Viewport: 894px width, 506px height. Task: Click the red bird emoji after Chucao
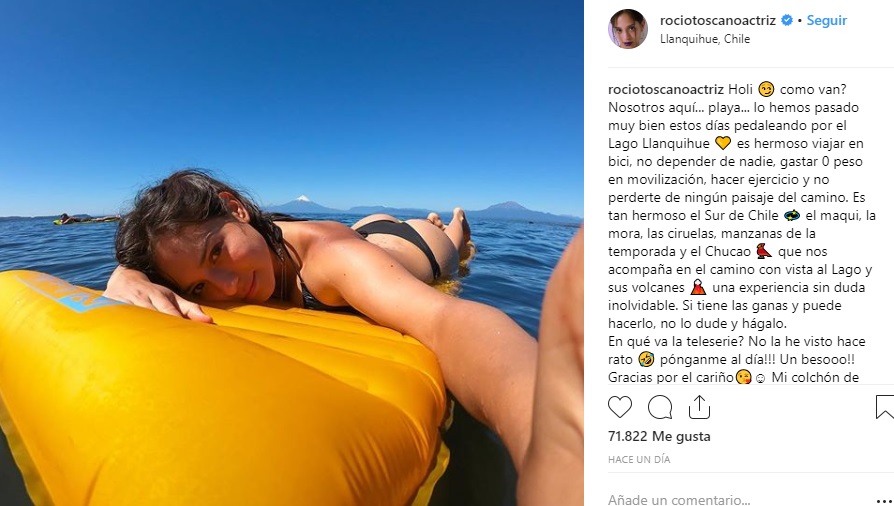[763, 250]
